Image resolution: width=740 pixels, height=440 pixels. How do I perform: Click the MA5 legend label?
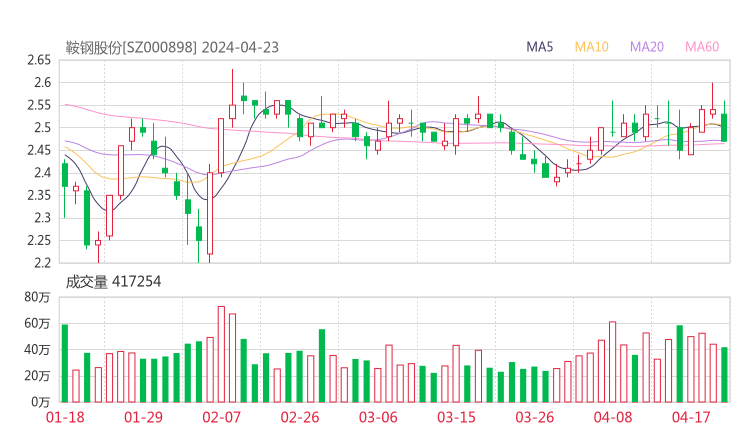539,47
